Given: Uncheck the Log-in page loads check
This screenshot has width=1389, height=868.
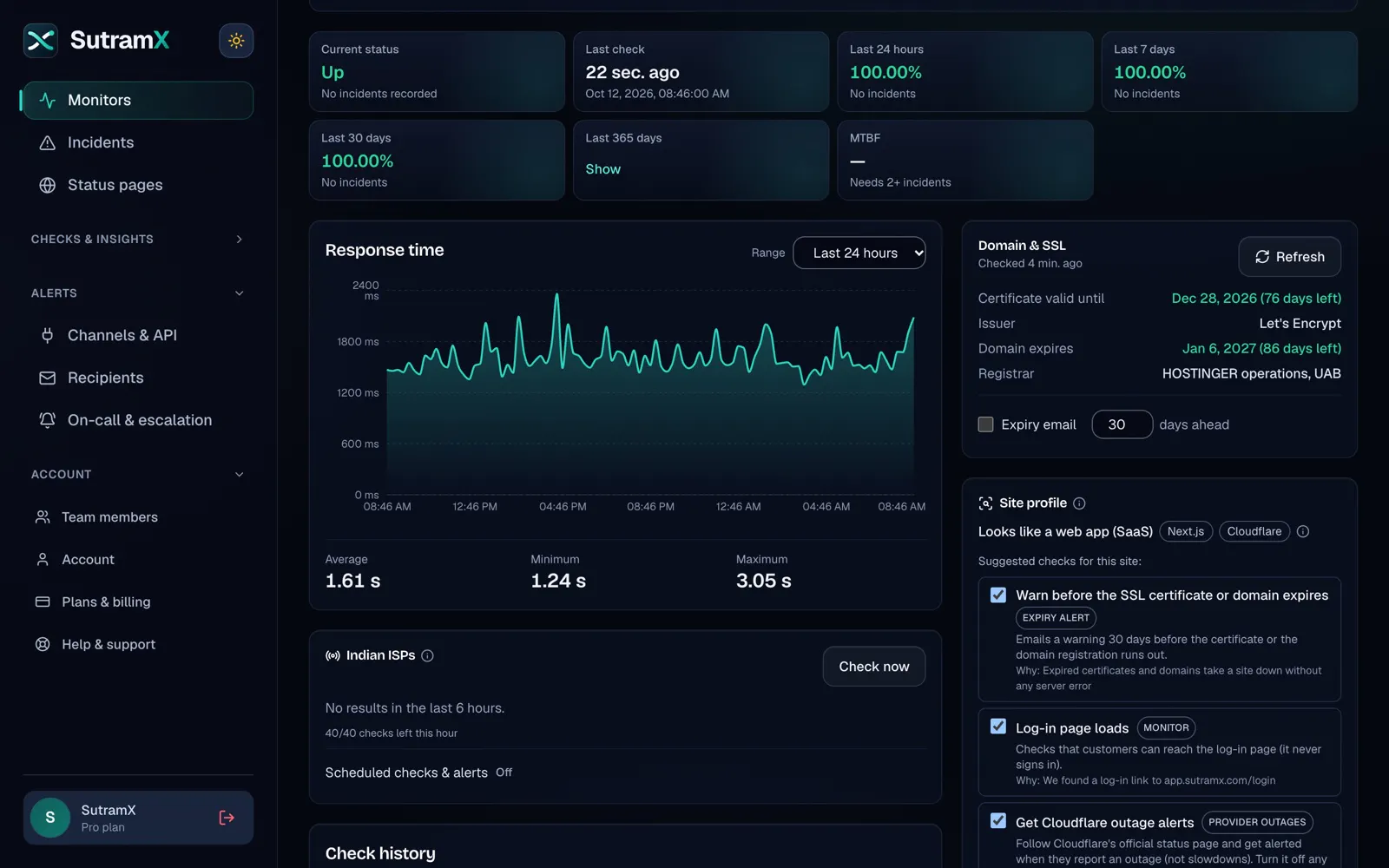Looking at the screenshot, I should coord(998,727).
